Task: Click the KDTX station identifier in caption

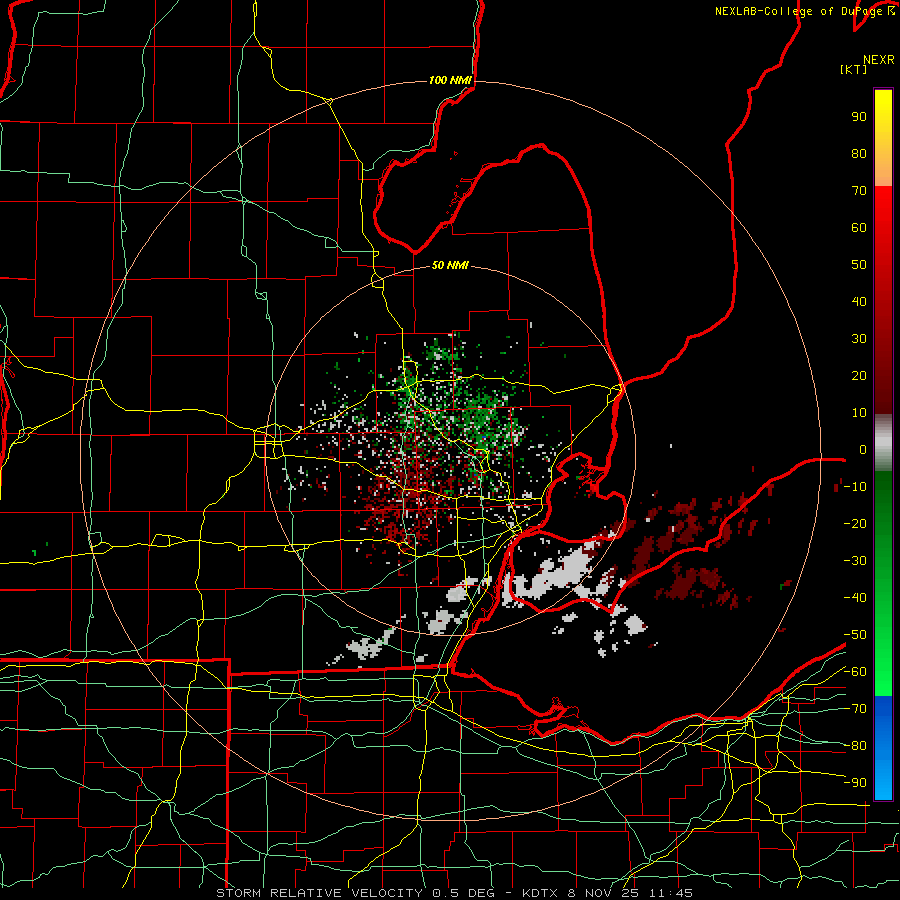Action: 540,893
